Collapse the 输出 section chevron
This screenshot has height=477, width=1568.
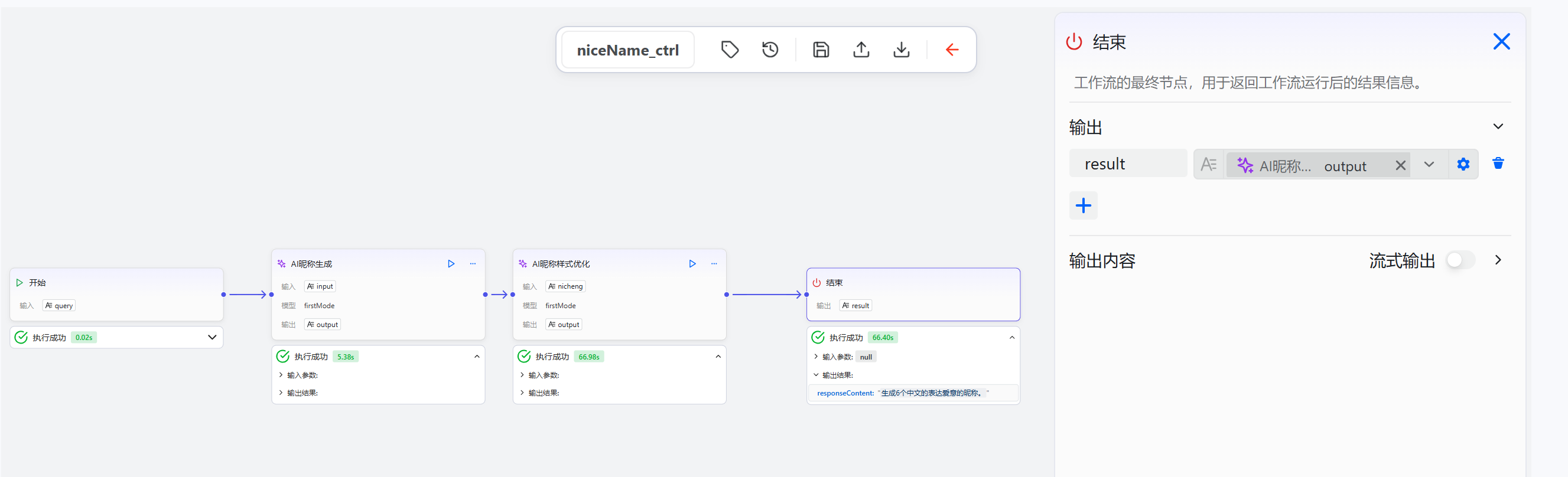(1498, 126)
